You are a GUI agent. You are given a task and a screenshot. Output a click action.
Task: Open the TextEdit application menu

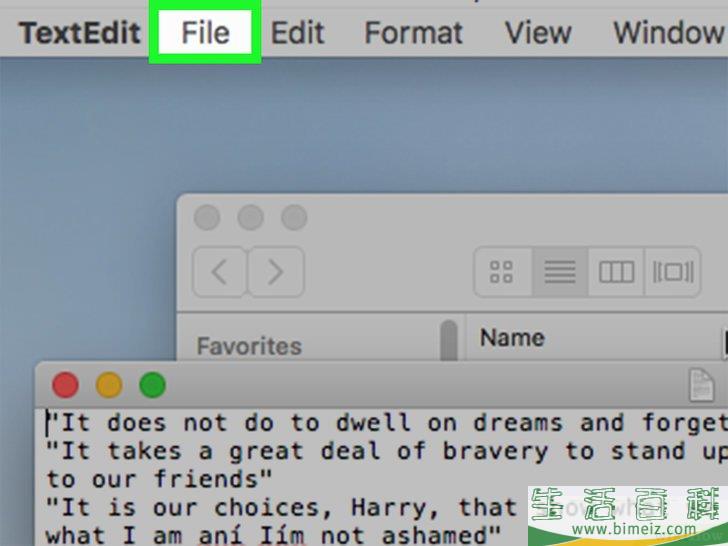[79, 33]
